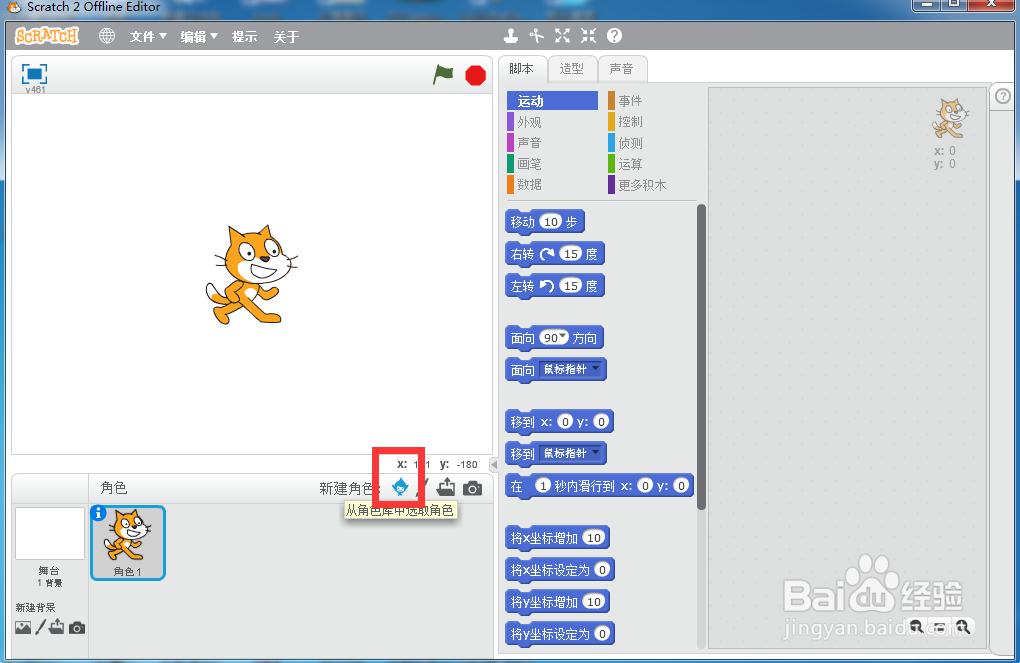
Task: Click value in 将y坐标增加 block
Action: 593,601
